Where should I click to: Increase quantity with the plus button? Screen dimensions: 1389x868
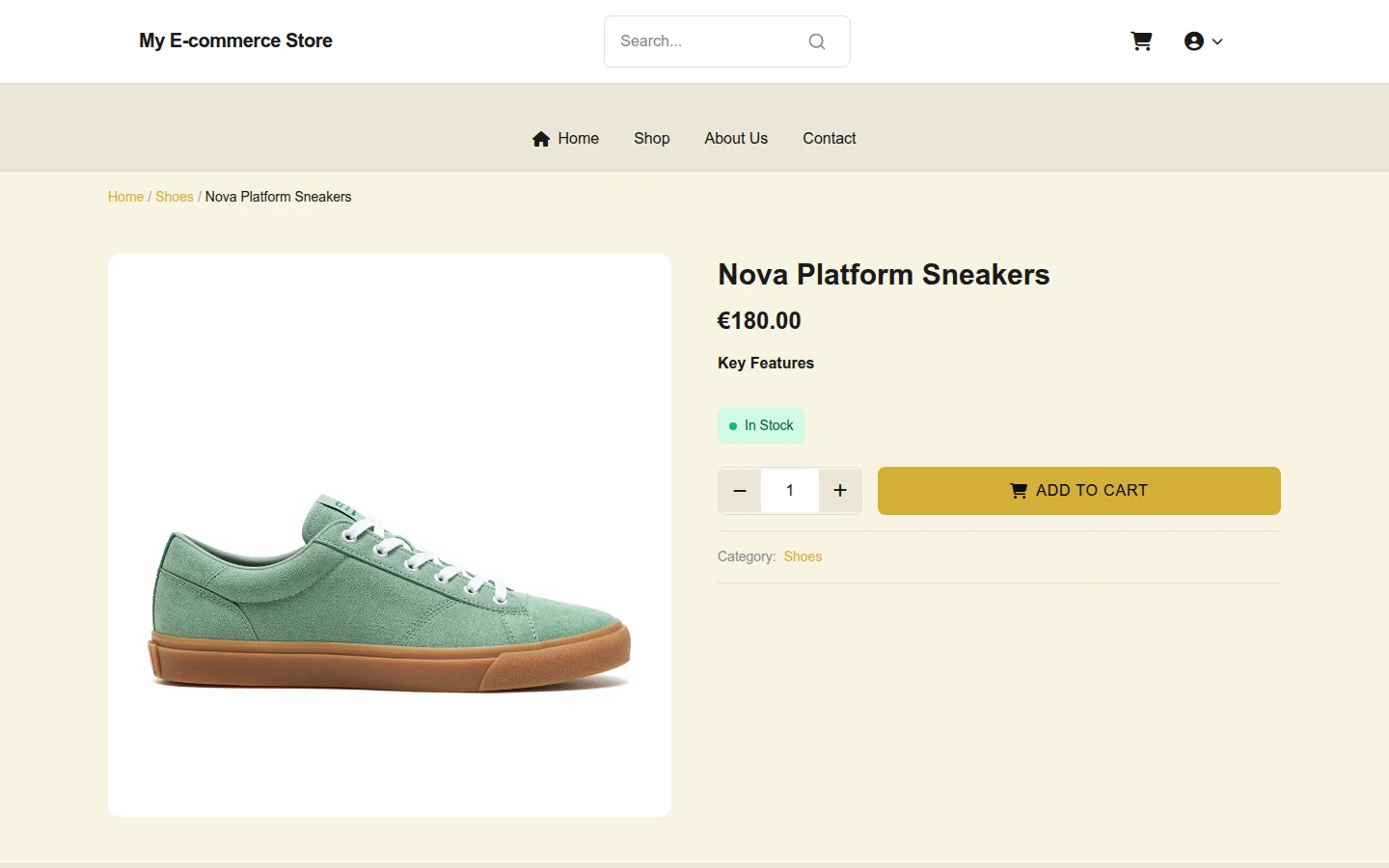[840, 491]
